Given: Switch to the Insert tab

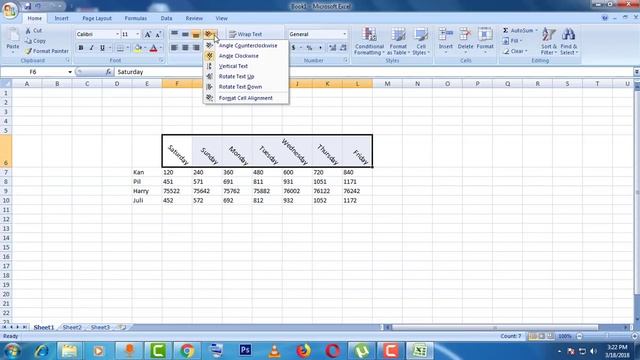Looking at the screenshot, I should click(62, 18).
